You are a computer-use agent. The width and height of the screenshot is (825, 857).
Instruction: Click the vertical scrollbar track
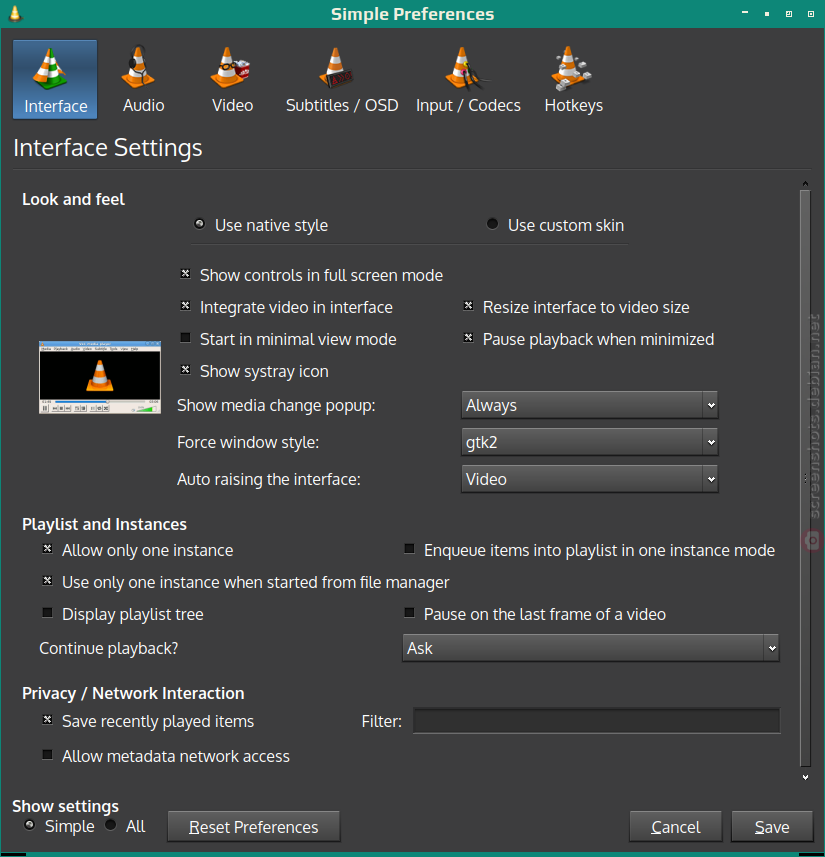coord(805,479)
